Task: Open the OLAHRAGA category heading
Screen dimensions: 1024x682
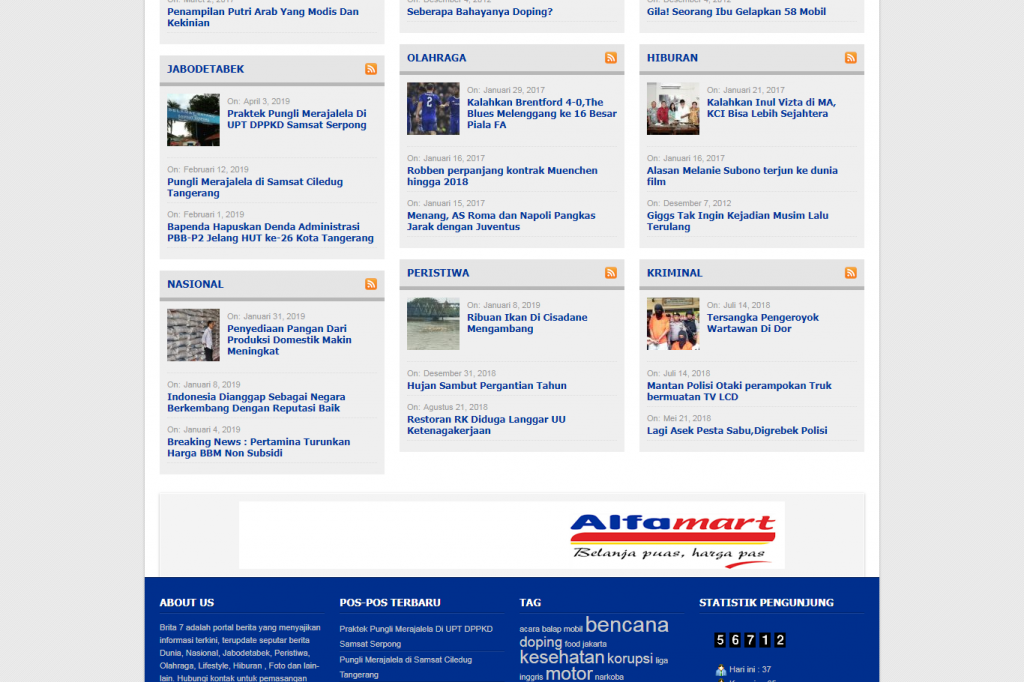Action: [x=436, y=58]
